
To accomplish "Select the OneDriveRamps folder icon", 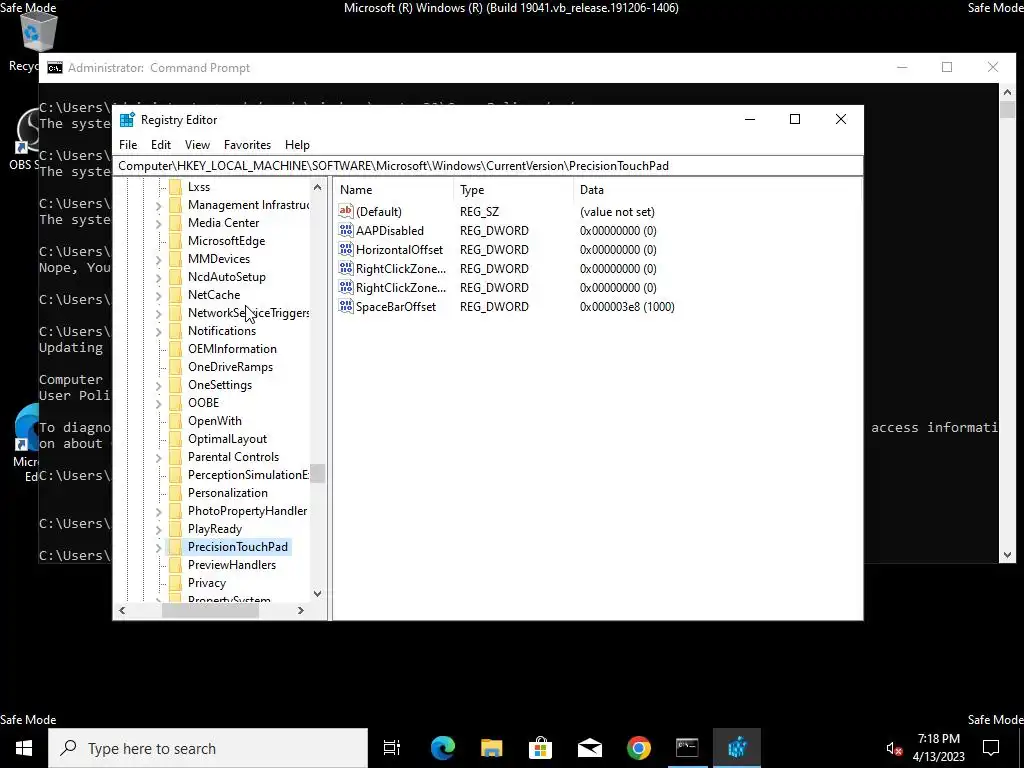I will click(175, 367).
